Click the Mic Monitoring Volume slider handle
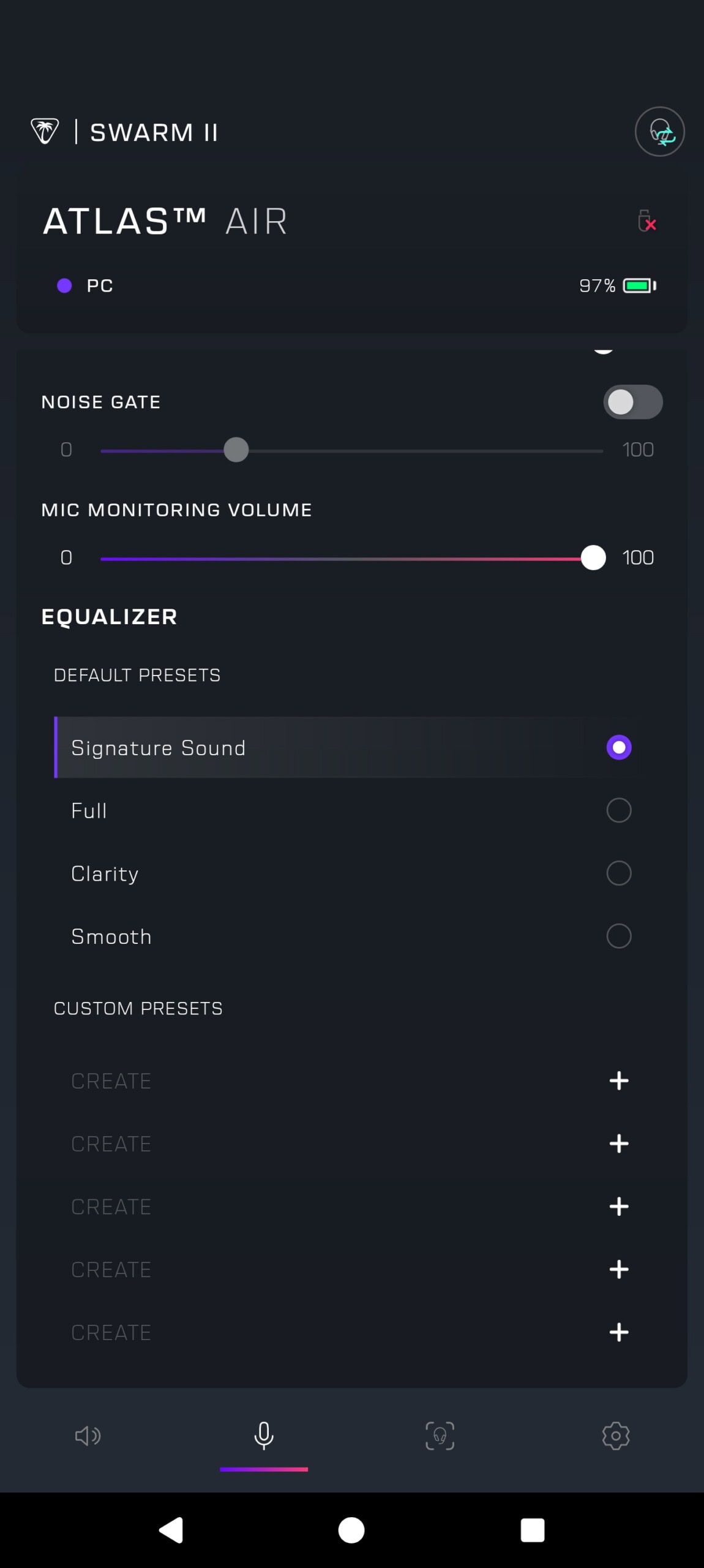704x1568 pixels. (x=593, y=558)
